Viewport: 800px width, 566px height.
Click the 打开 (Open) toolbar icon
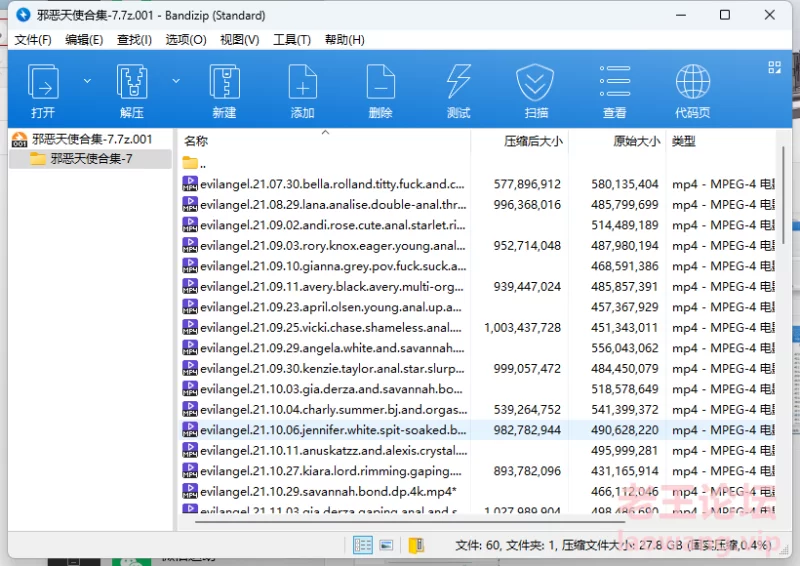tap(43, 82)
